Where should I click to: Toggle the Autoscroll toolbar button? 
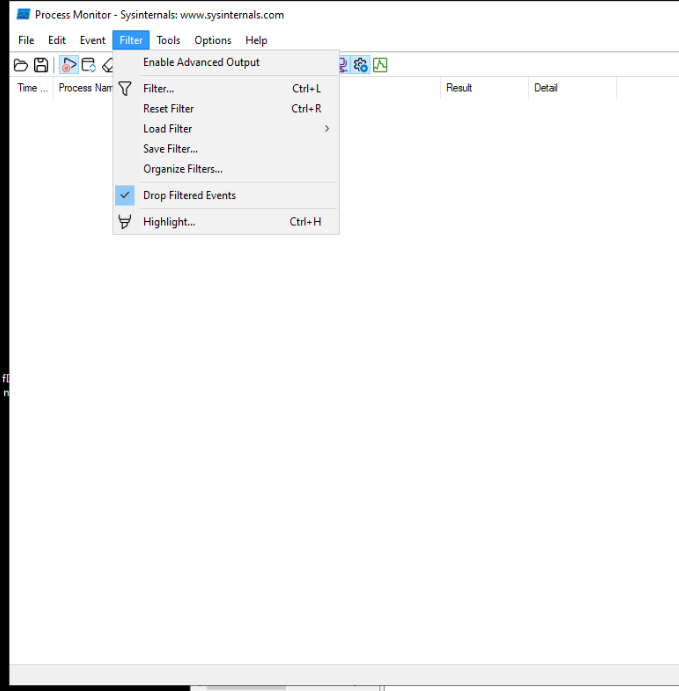(89, 65)
